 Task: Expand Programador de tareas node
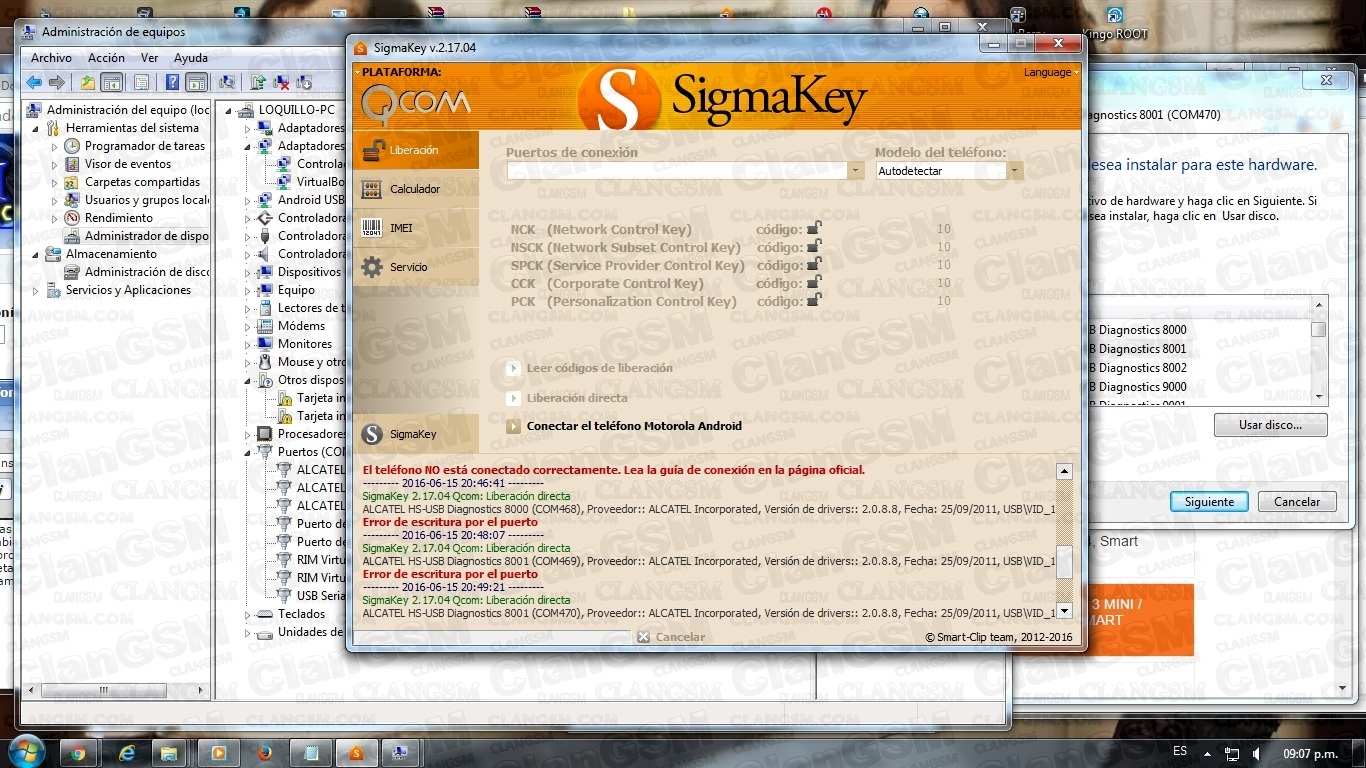[x=55, y=146]
